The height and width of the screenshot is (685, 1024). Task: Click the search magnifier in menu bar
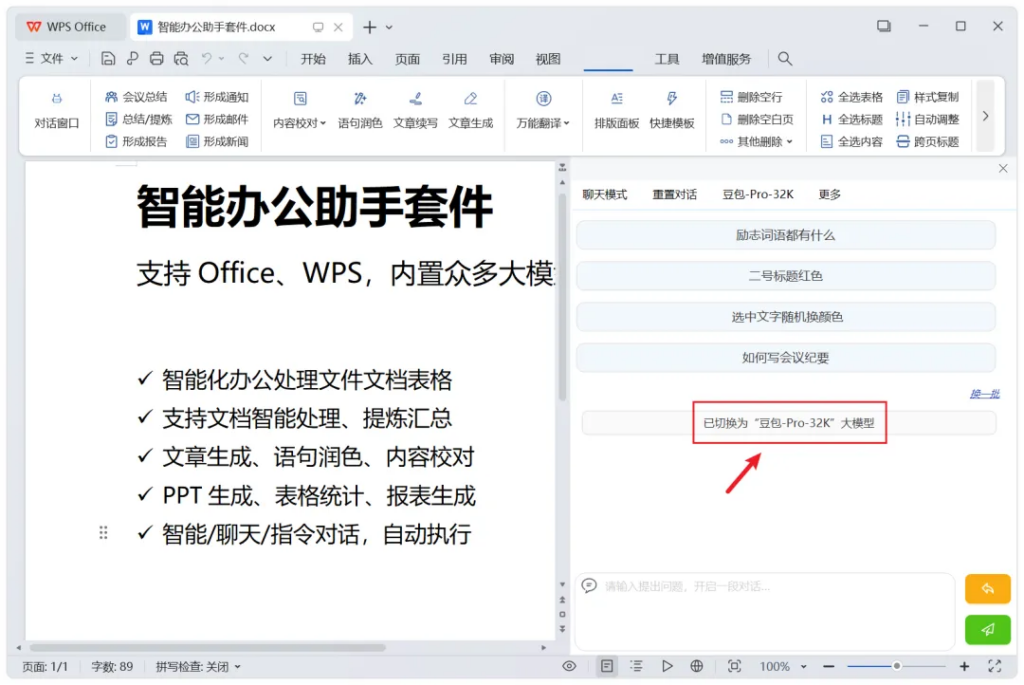[x=785, y=59]
